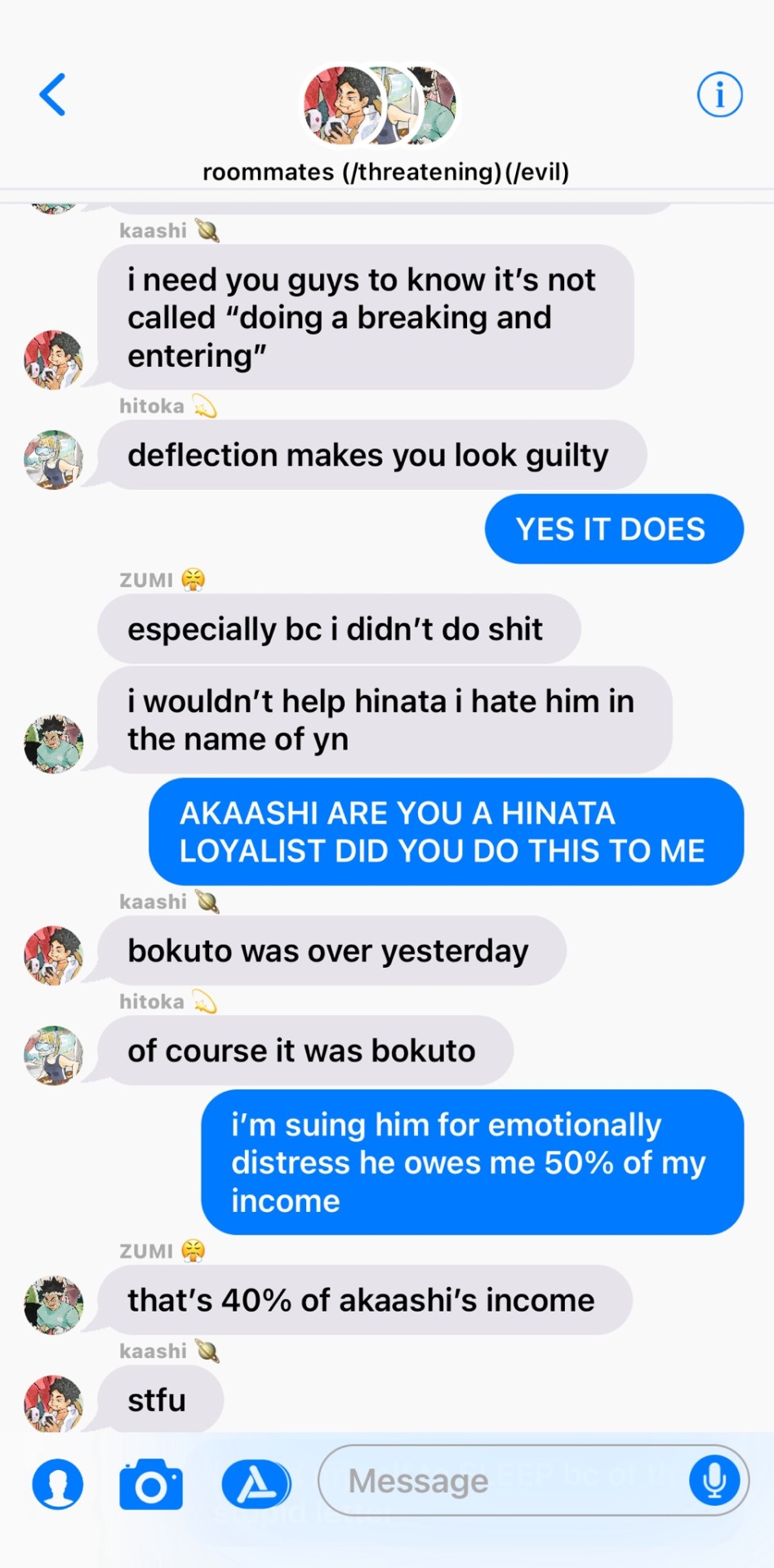
Task: Open the group avatar cluster at top
Action: pos(381,106)
